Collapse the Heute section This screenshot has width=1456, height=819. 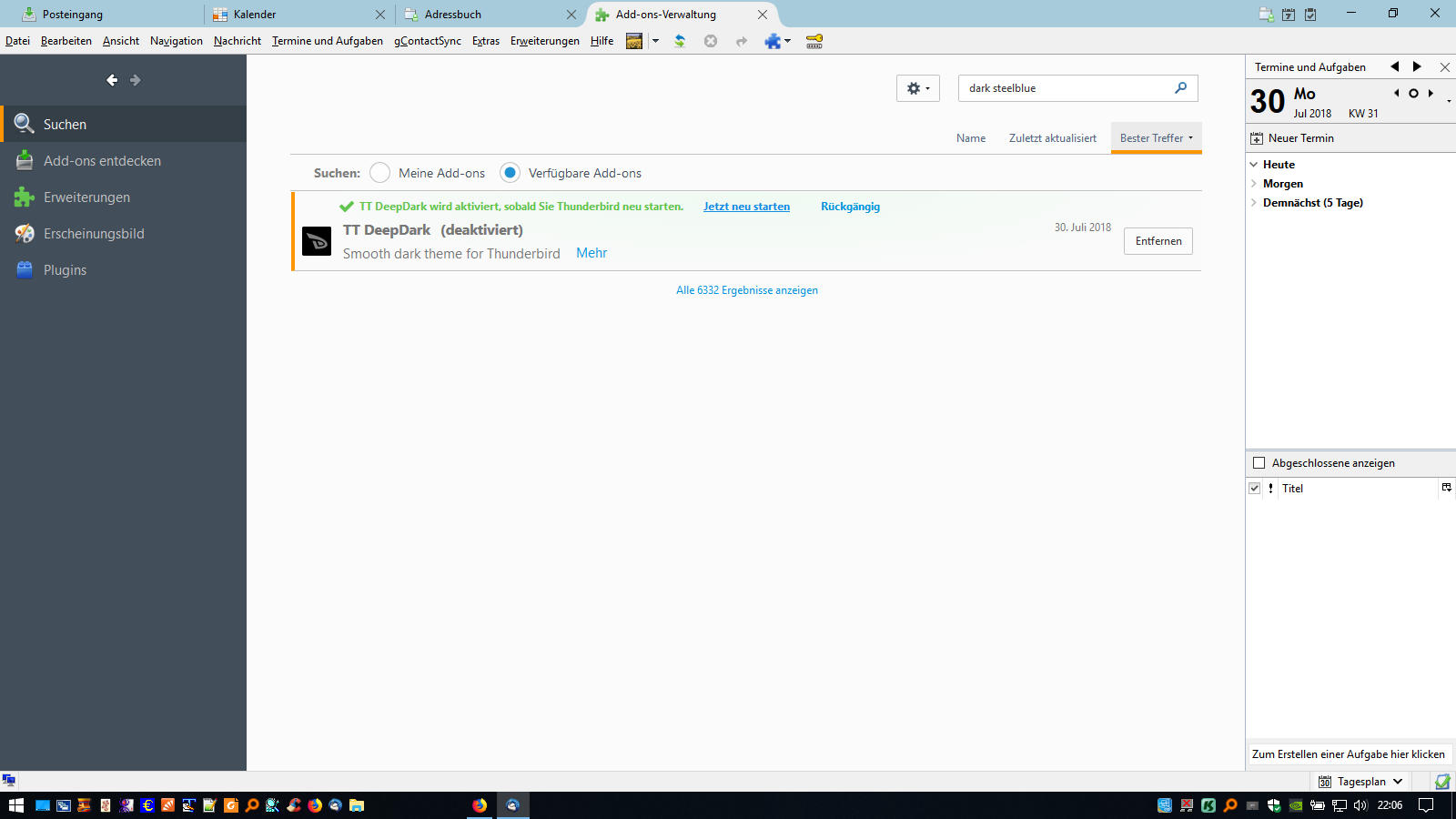click(1254, 165)
